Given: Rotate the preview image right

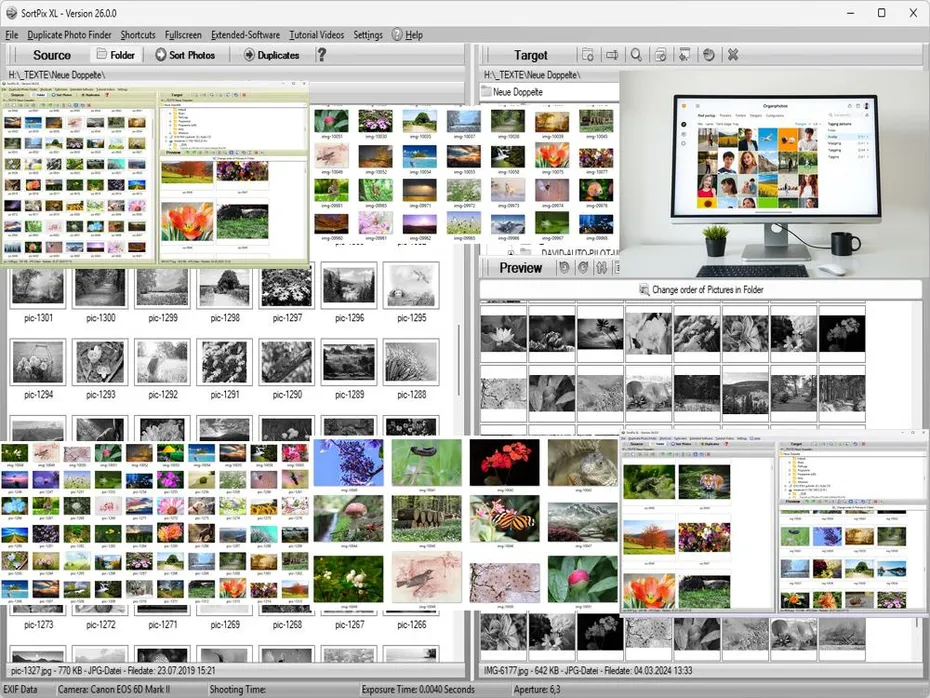Looking at the screenshot, I should [x=581, y=268].
